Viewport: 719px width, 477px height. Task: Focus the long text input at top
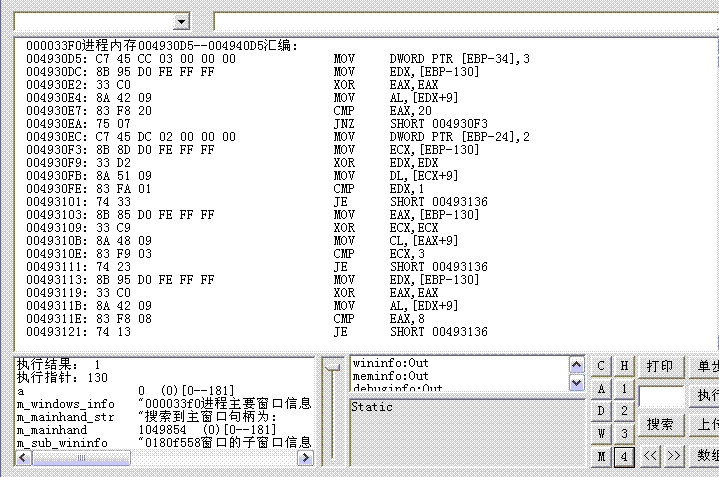point(466,22)
